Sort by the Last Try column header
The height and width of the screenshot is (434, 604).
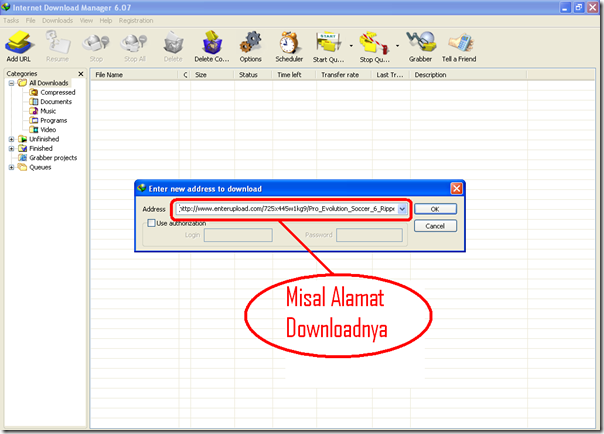tap(391, 75)
